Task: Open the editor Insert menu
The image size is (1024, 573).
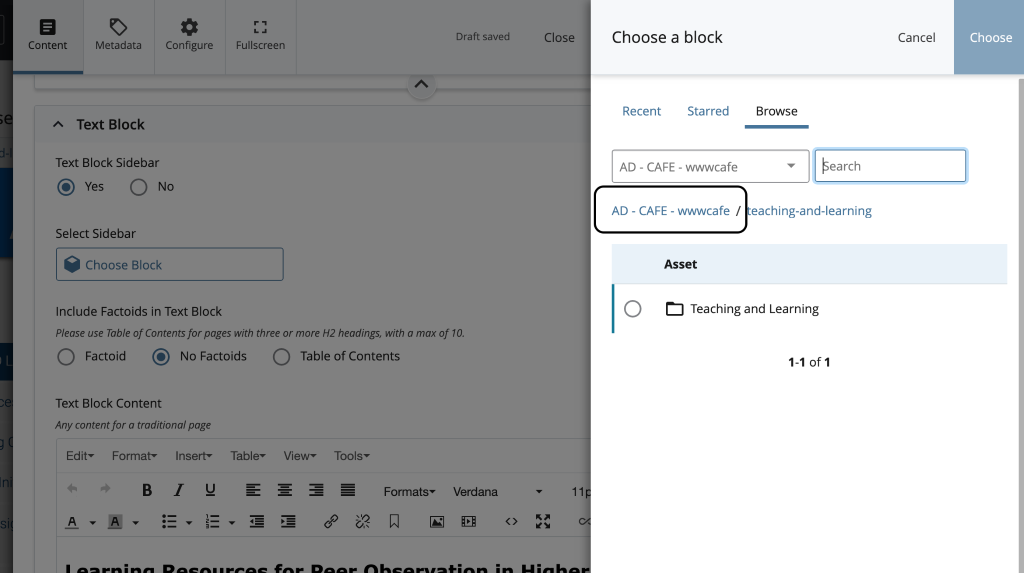Action: pos(193,456)
